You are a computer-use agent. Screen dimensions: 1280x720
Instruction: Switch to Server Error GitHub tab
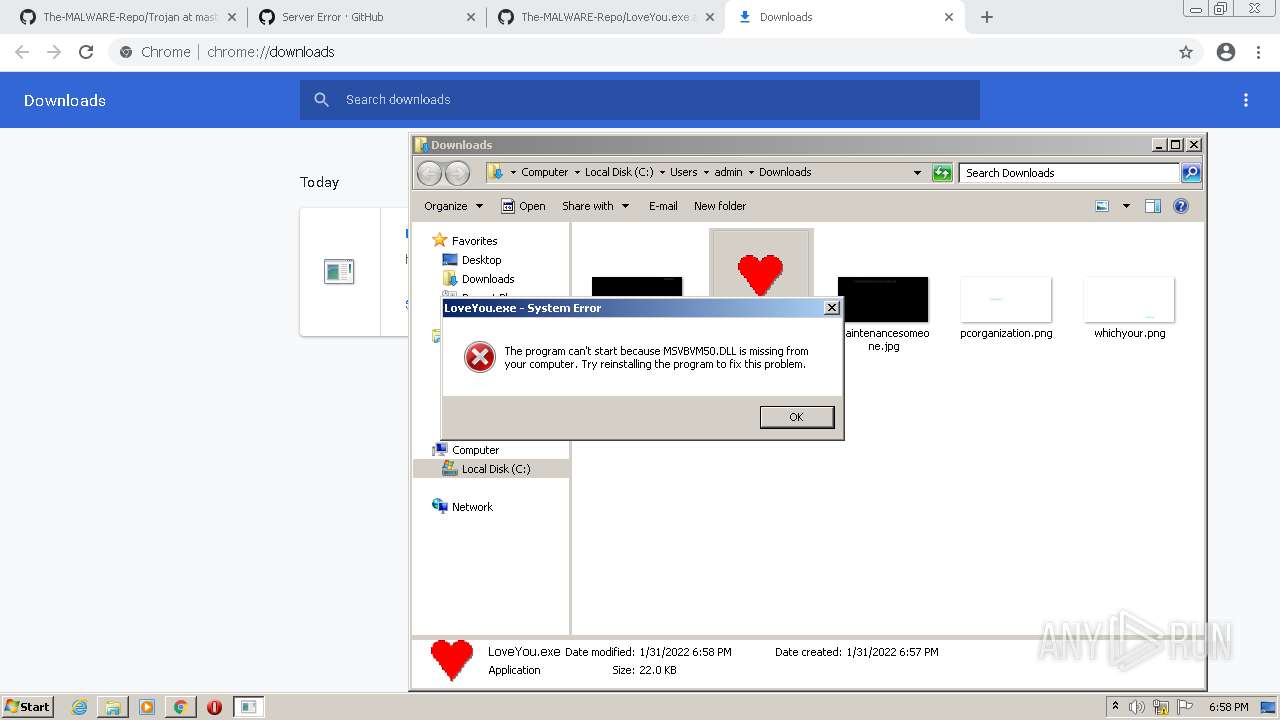[364, 17]
